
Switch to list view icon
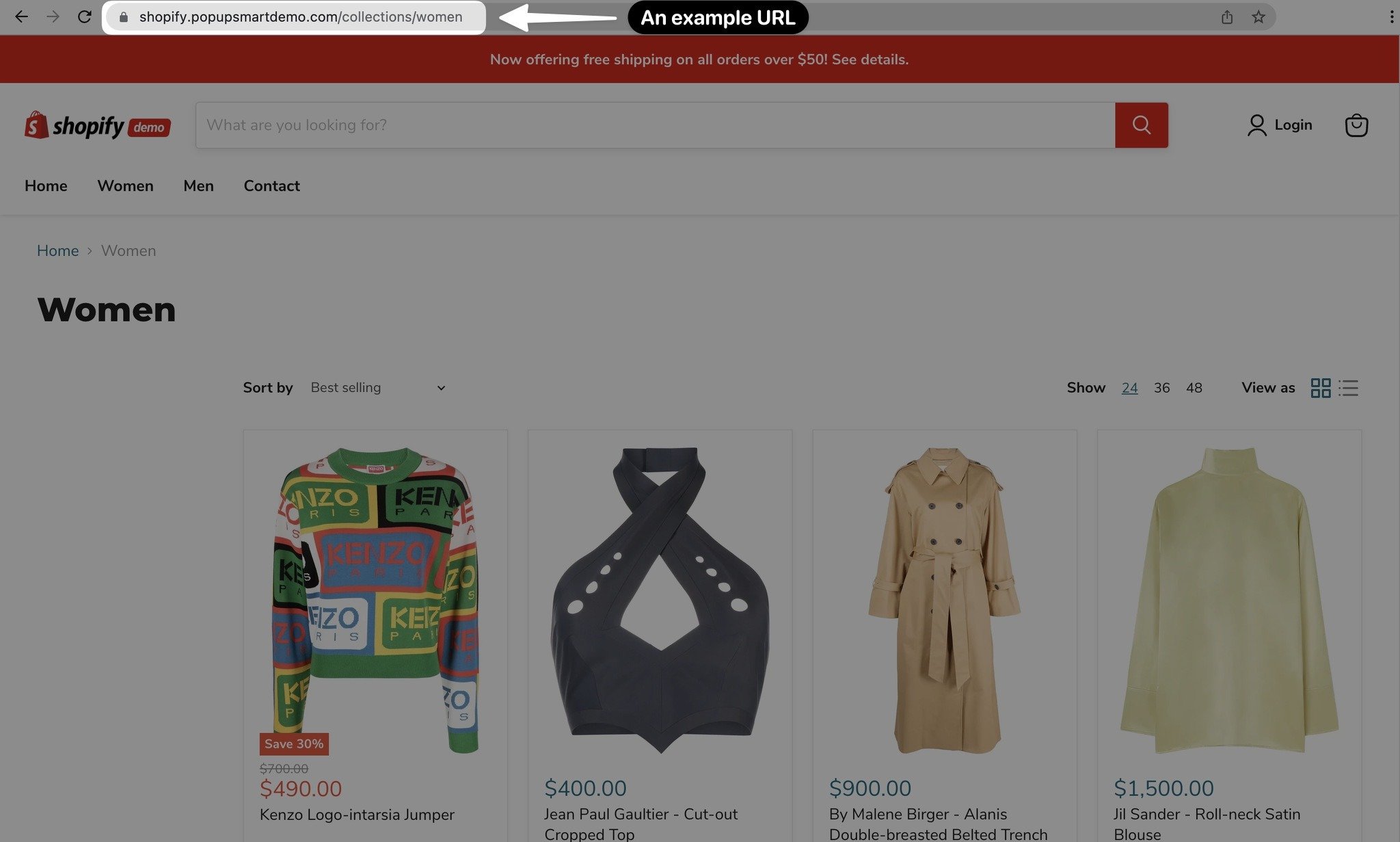pos(1349,388)
